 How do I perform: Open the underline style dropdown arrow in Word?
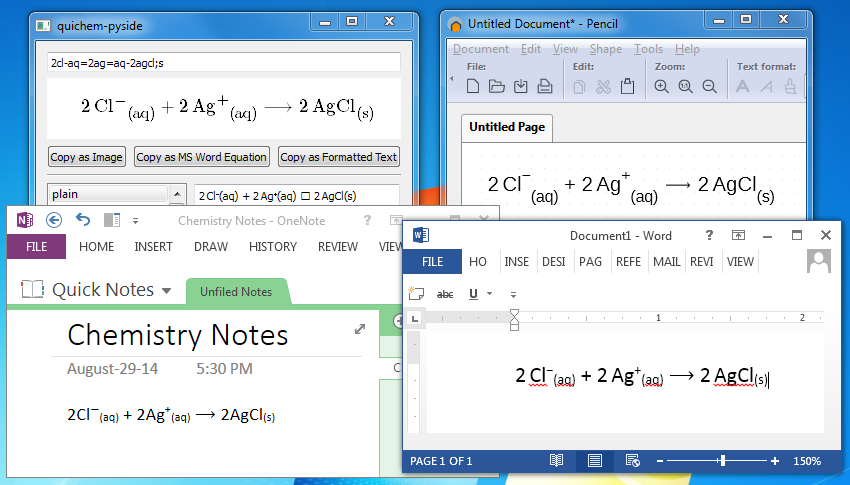click(x=490, y=294)
